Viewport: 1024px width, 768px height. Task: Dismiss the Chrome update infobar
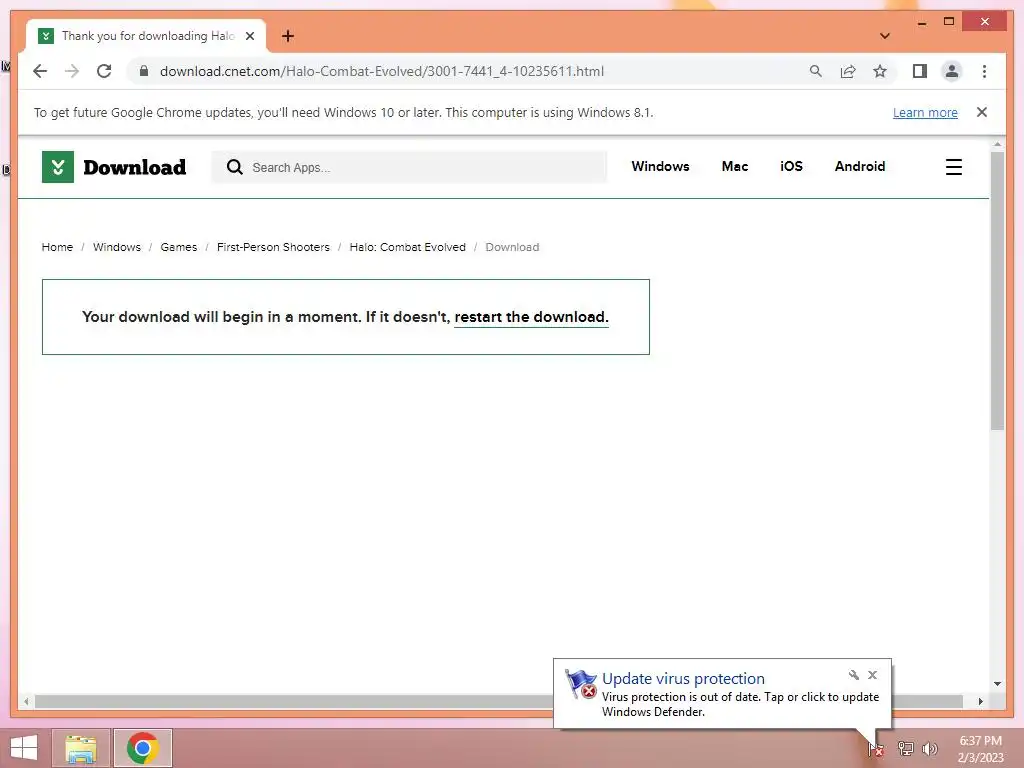[982, 112]
